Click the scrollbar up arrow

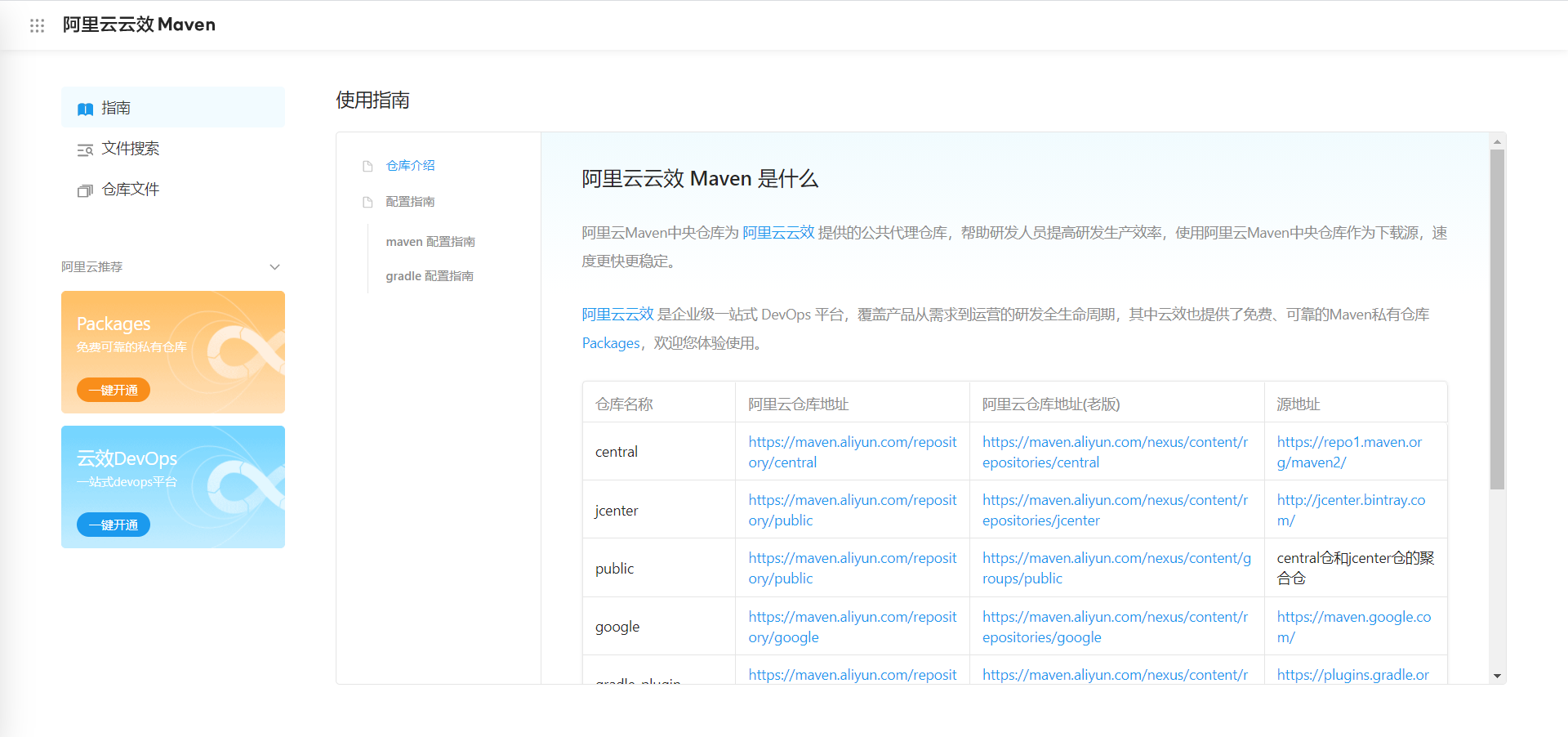(x=1497, y=141)
